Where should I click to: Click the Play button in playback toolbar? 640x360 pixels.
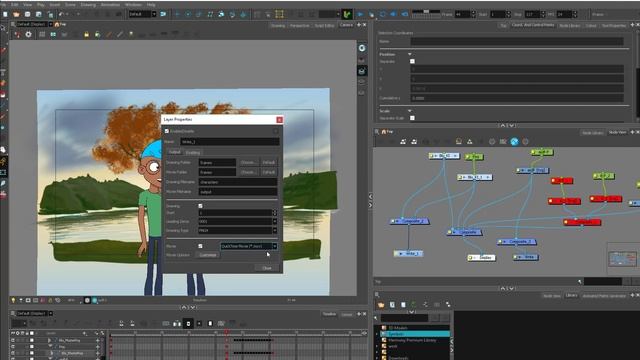tap(360, 14)
